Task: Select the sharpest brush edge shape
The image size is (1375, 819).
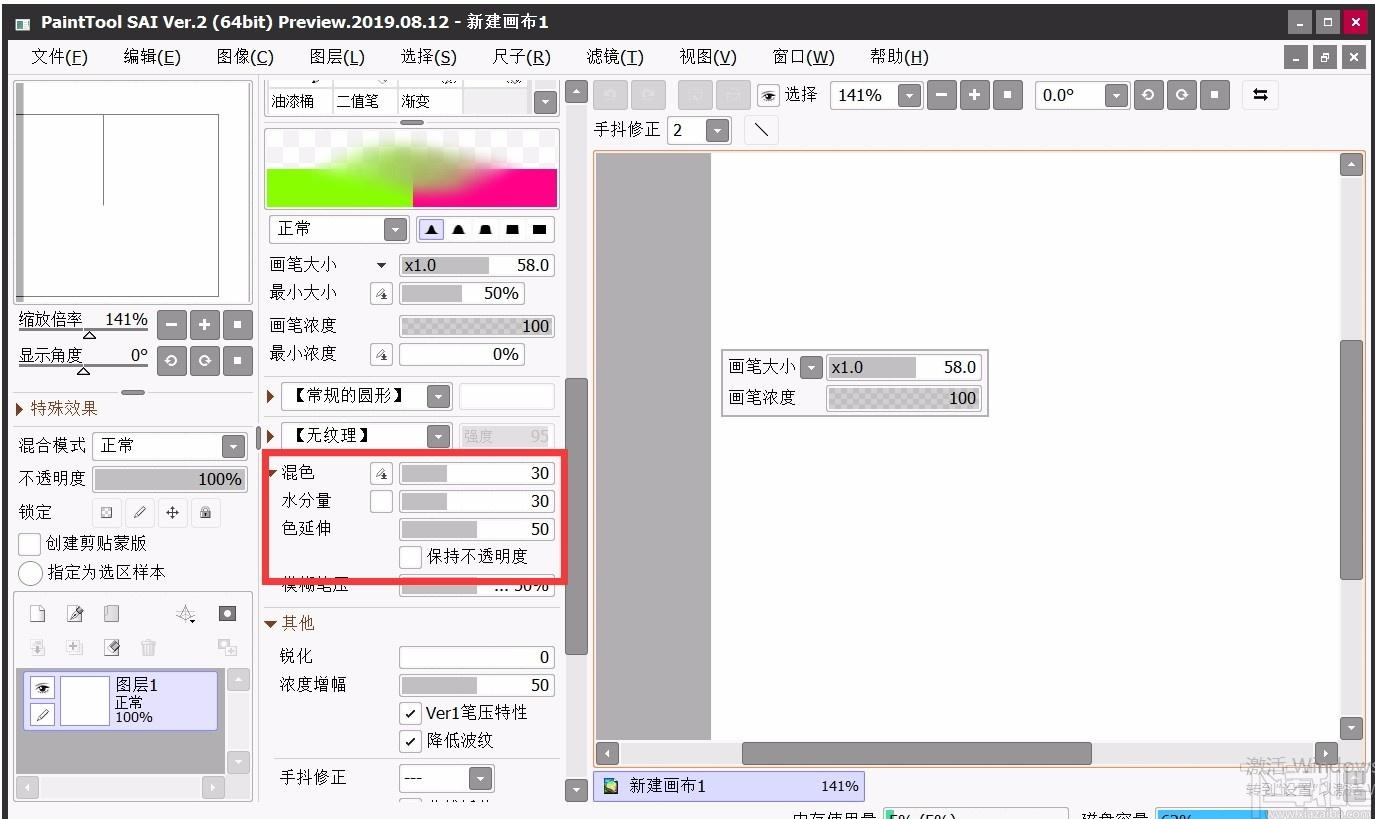Action: pyautogui.click(x=431, y=229)
